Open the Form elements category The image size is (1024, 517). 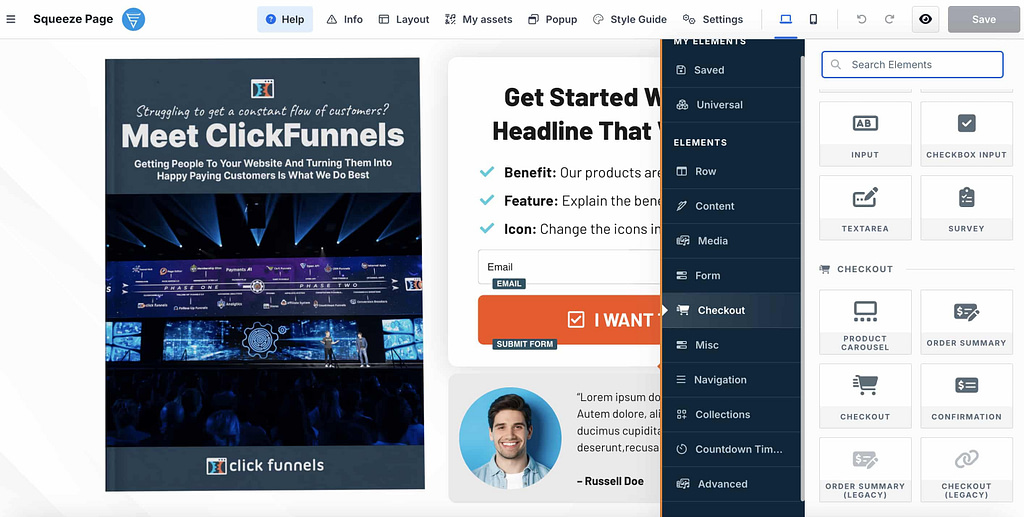[x=732, y=275]
